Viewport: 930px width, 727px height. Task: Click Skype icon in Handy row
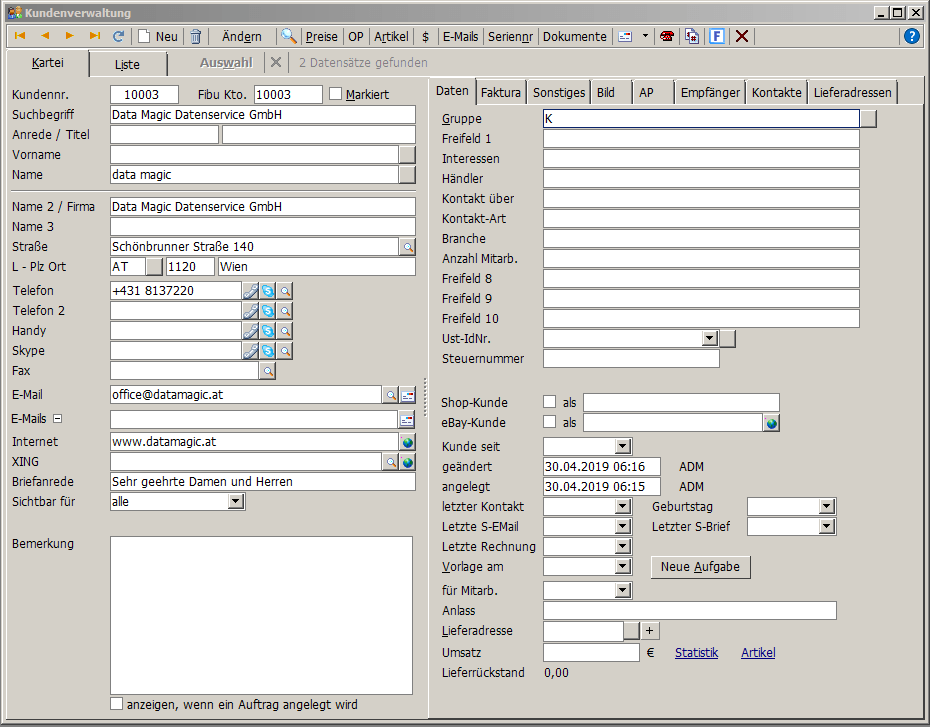pos(268,331)
